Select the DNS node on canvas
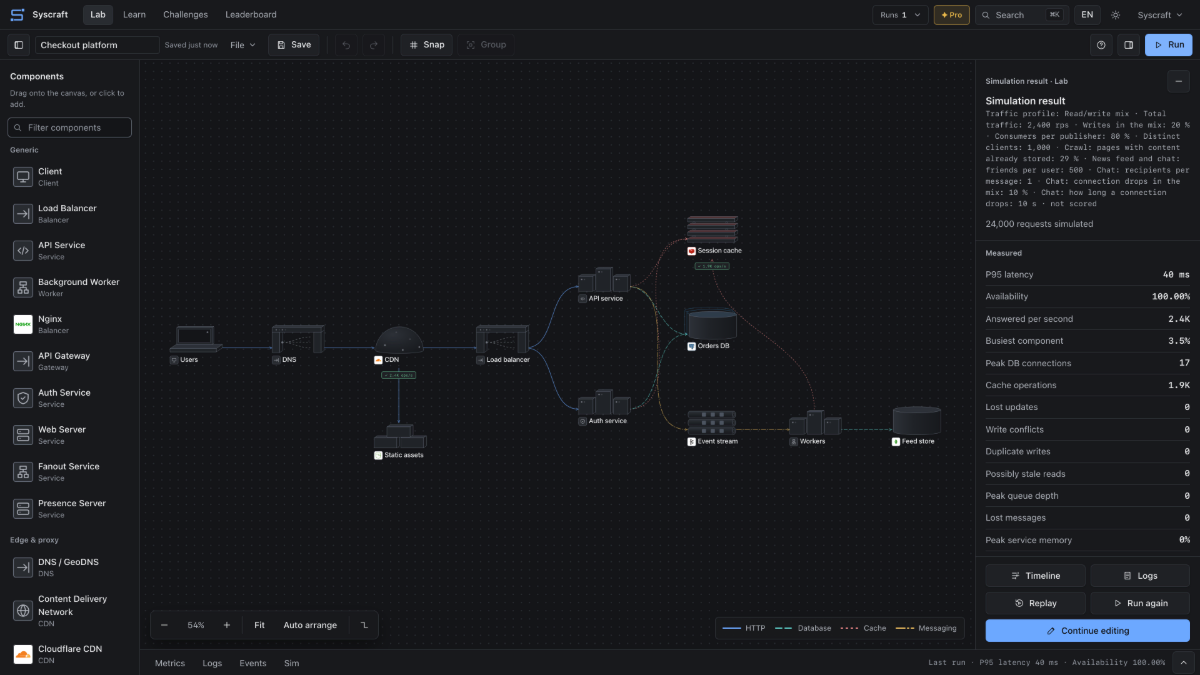 (x=298, y=338)
